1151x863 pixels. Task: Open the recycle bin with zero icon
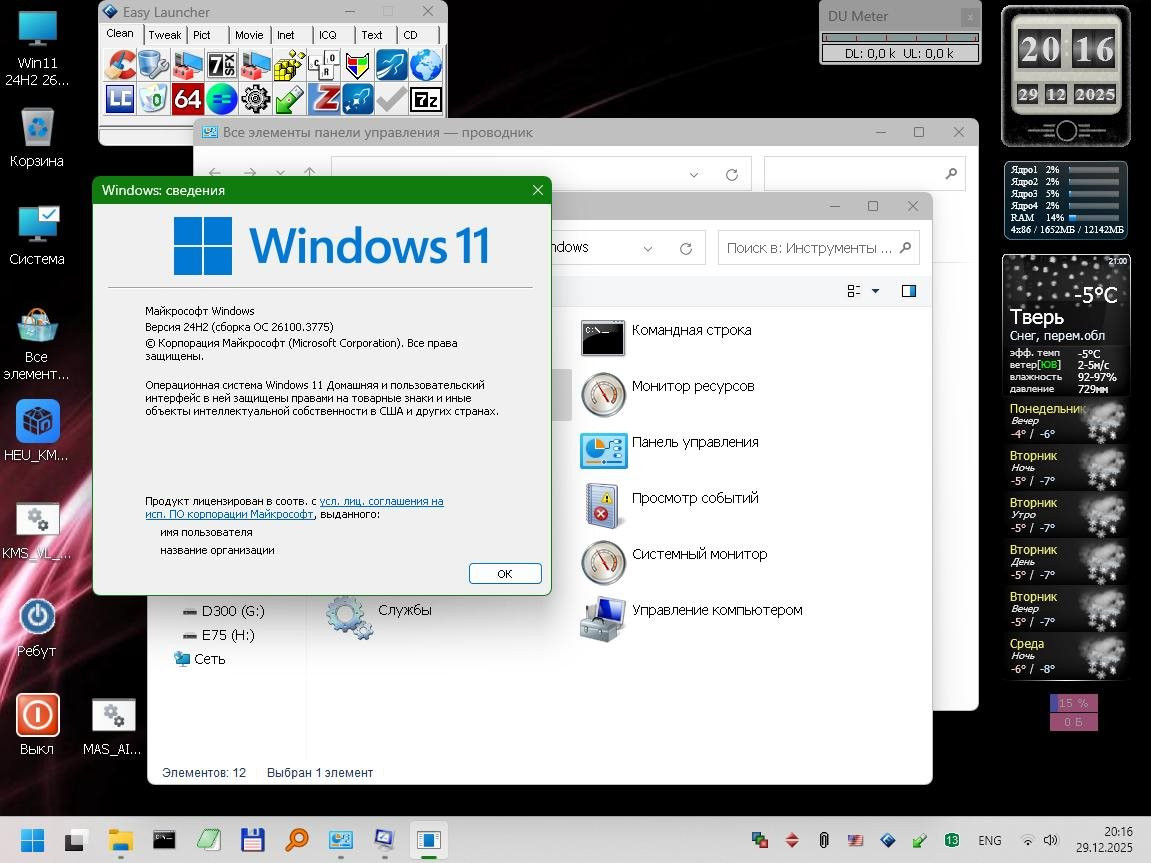coord(153,98)
